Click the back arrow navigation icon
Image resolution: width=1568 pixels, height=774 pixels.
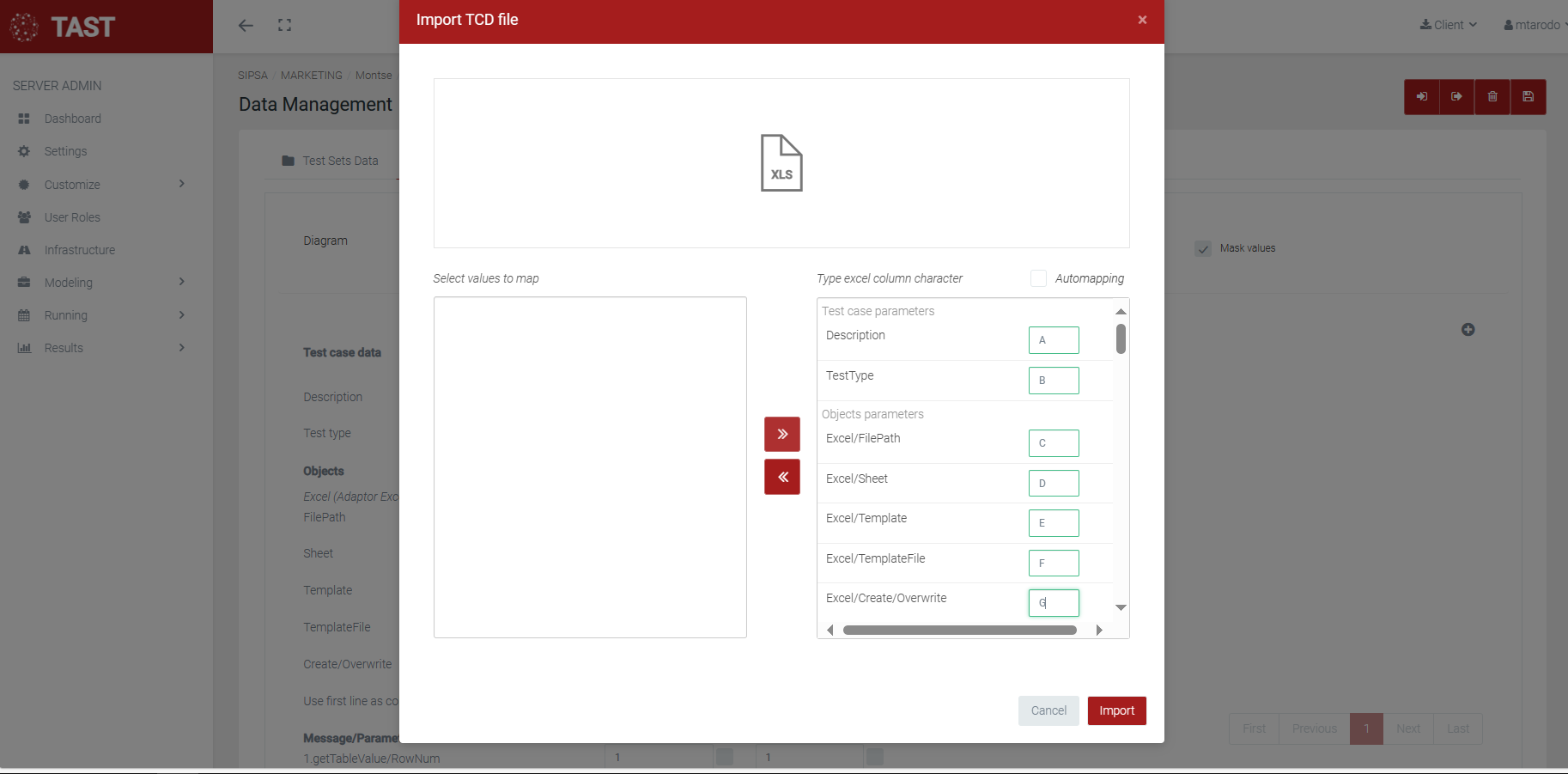click(x=246, y=26)
